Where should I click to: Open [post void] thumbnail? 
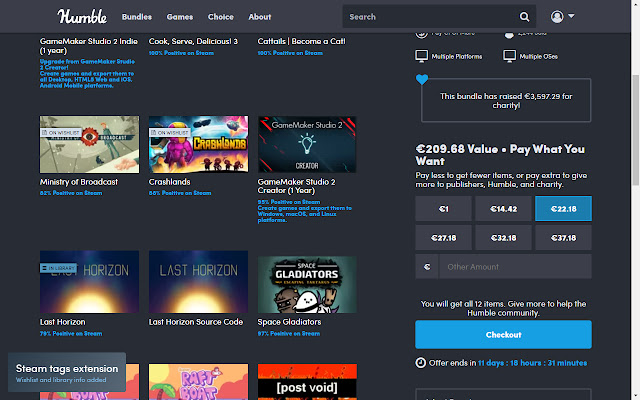(x=307, y=382)
